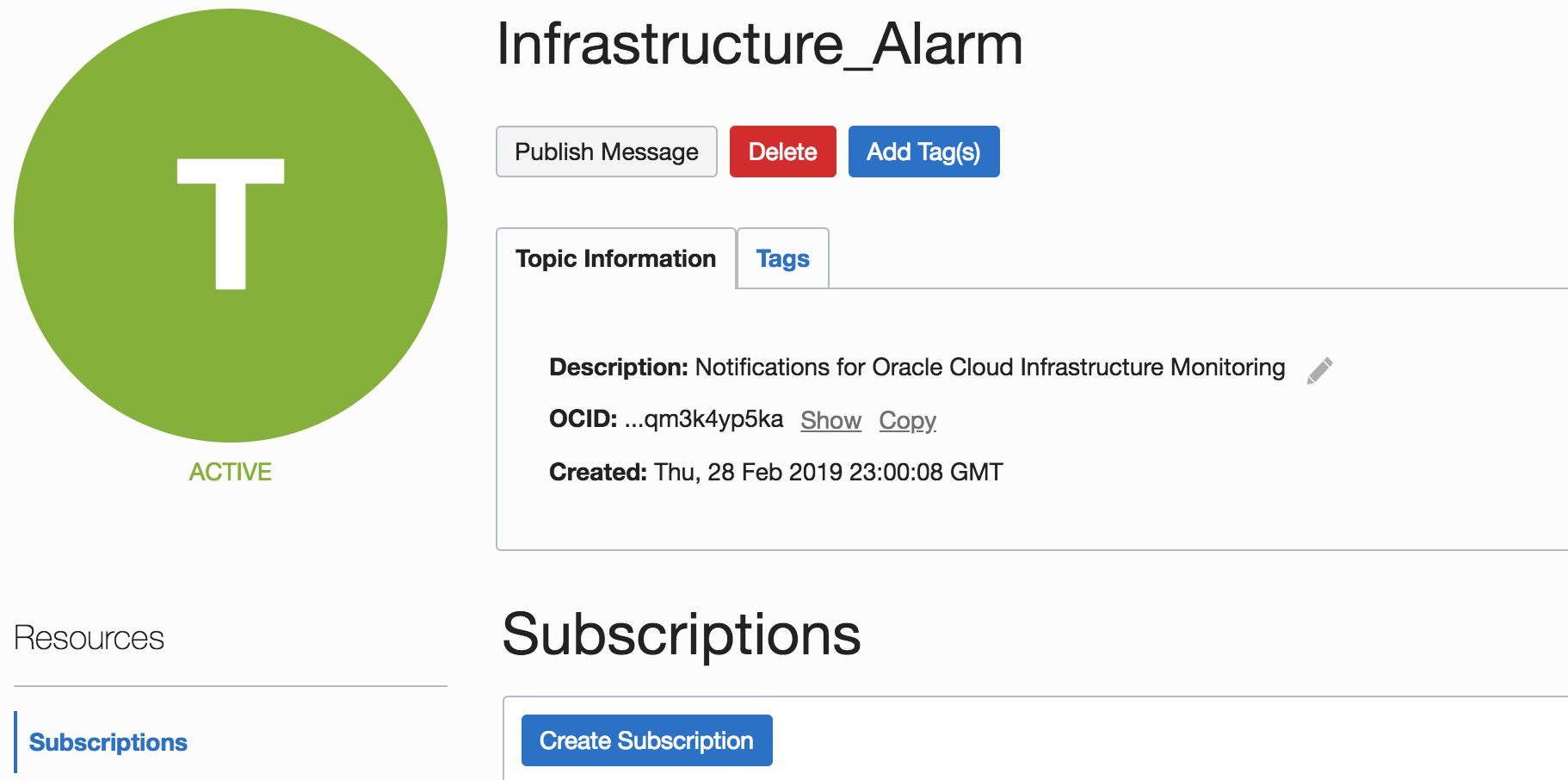Click the Infrastructure_Alarm page title
Image resolution: width=1568 pixels, height=780 pixels.
(x=760, y=43)
